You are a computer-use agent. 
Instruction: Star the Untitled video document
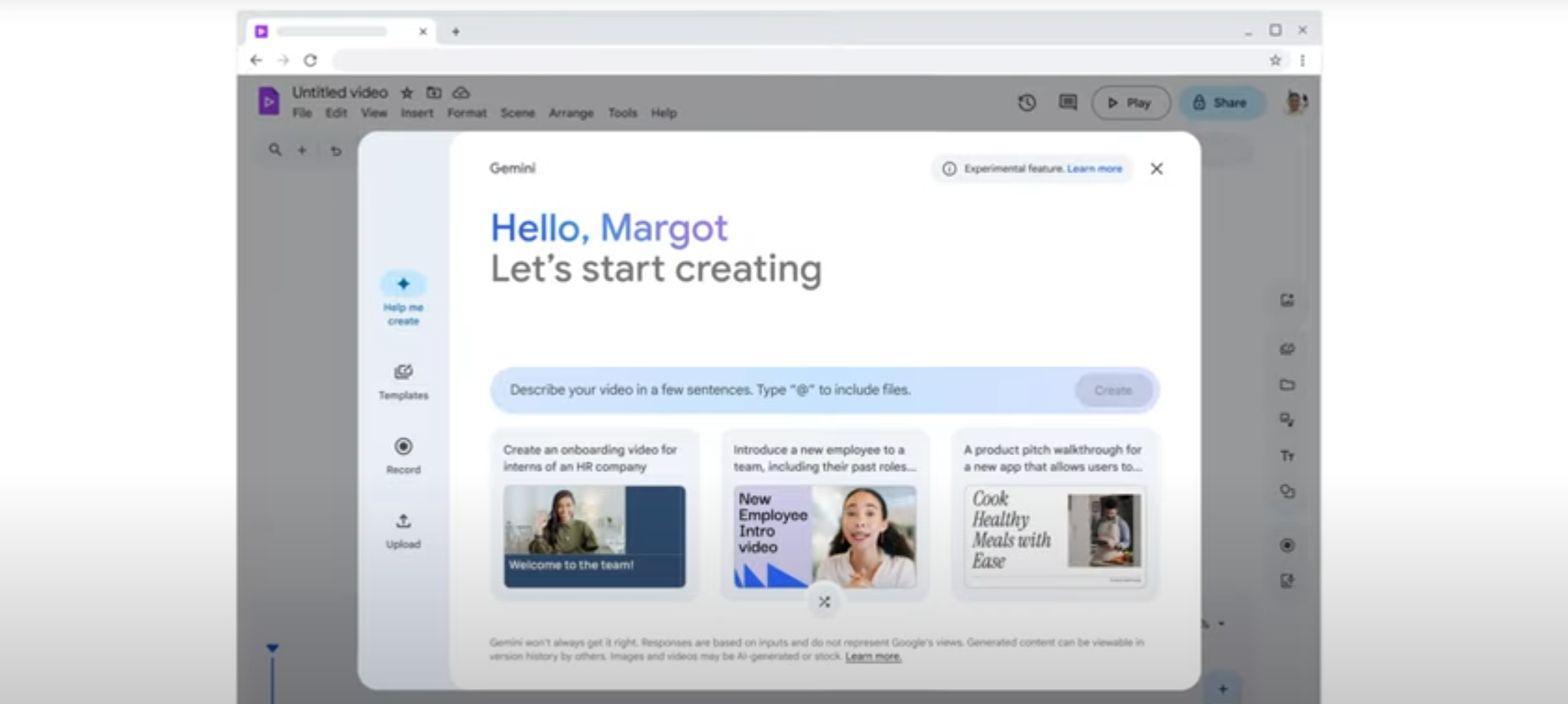(407, 93)
